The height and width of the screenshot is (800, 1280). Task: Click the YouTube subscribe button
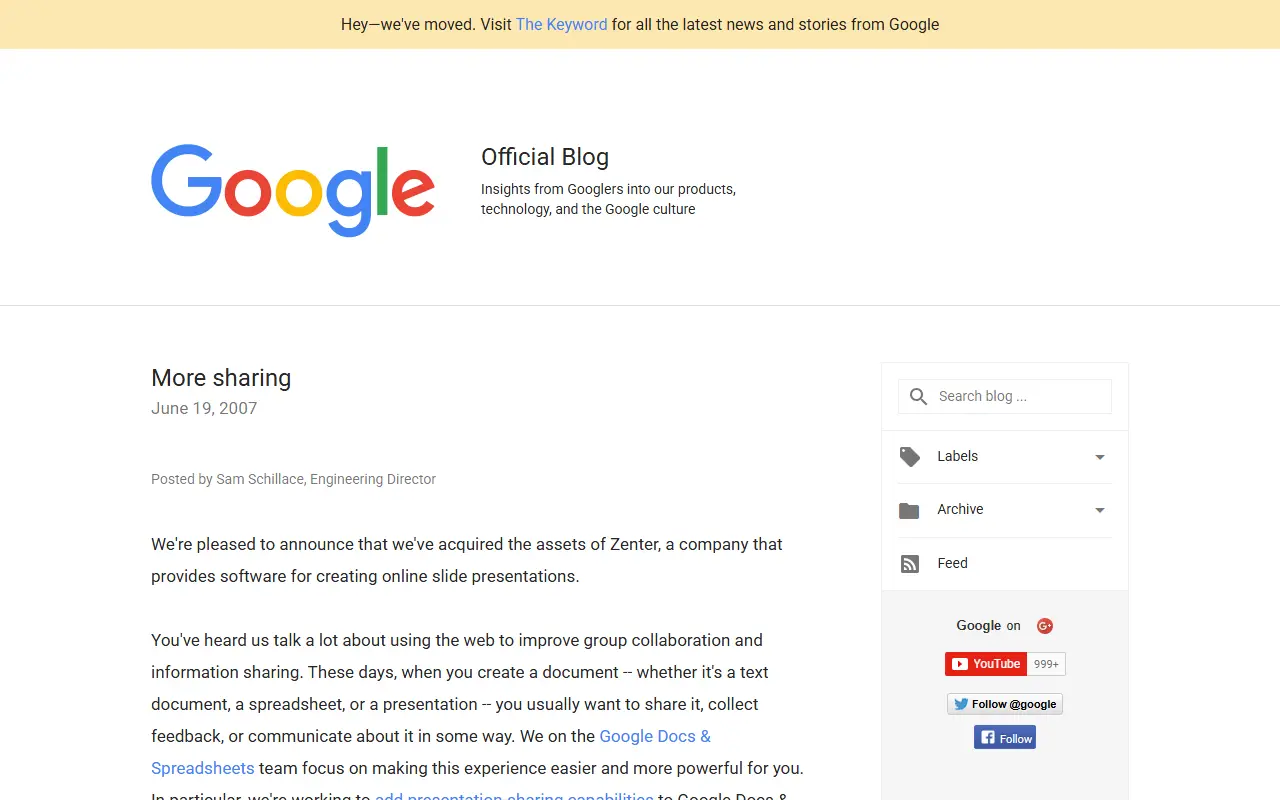(x=986, y=664)
